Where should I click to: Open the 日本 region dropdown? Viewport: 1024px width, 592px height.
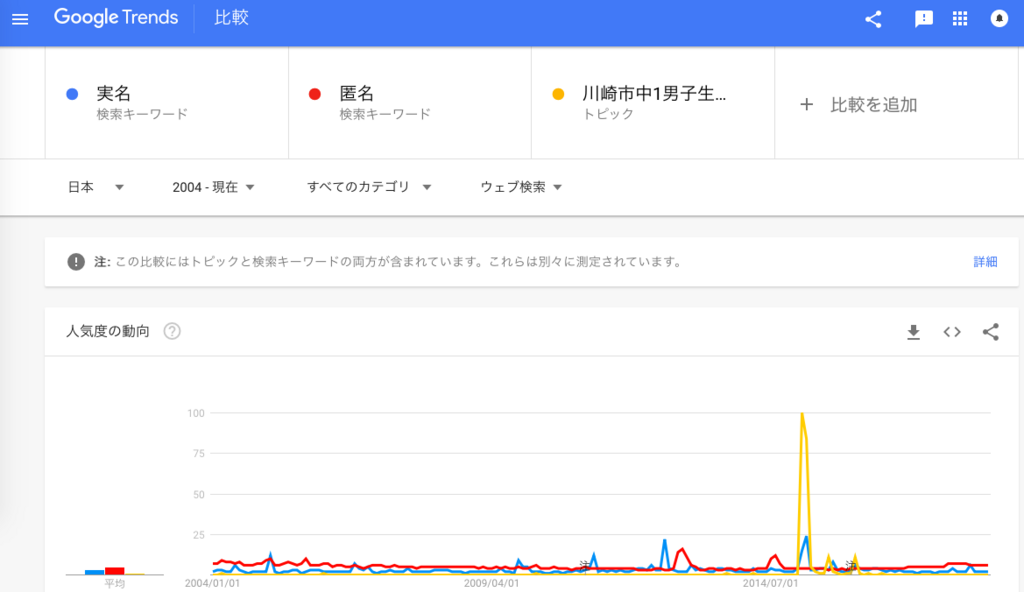[95, 187]
